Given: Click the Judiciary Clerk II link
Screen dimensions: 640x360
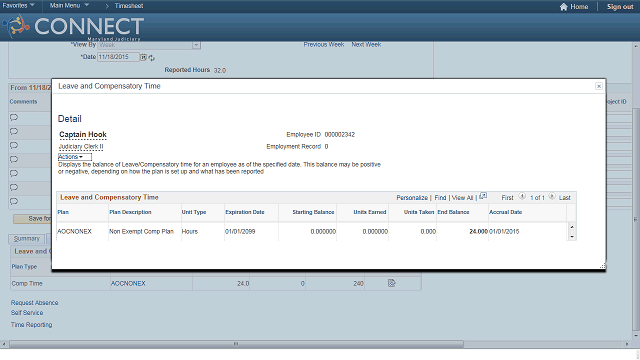Looking at the screenshot, I should coord(81,147).
